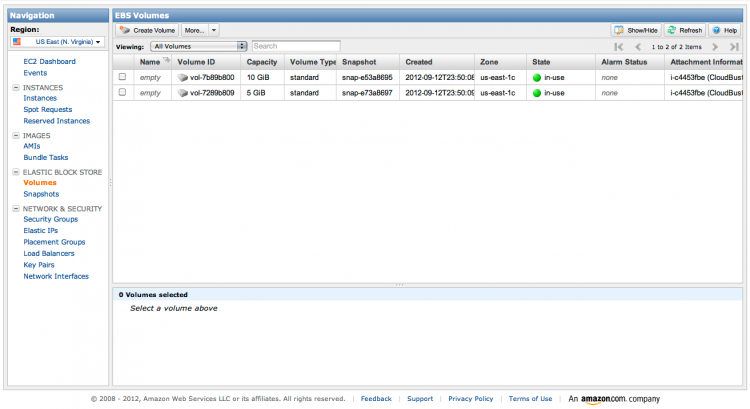Open the Region dropdown US East (N. Virginia)
Viewport: 750px width, 409px height.
57,42
